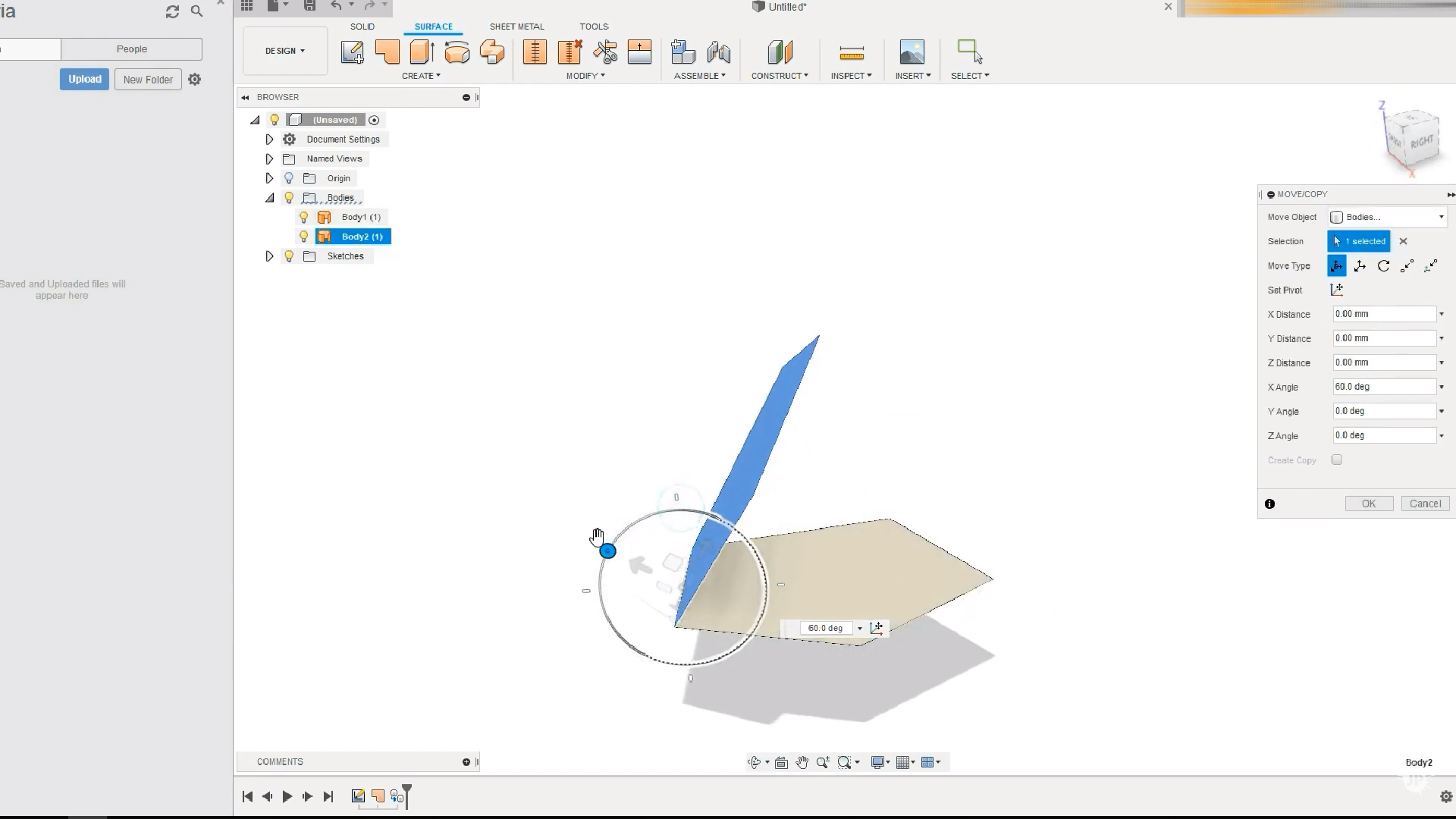Click the Upload button
Image resolution: width=1456 pixels, height=819 pixels.
(84, 79)
